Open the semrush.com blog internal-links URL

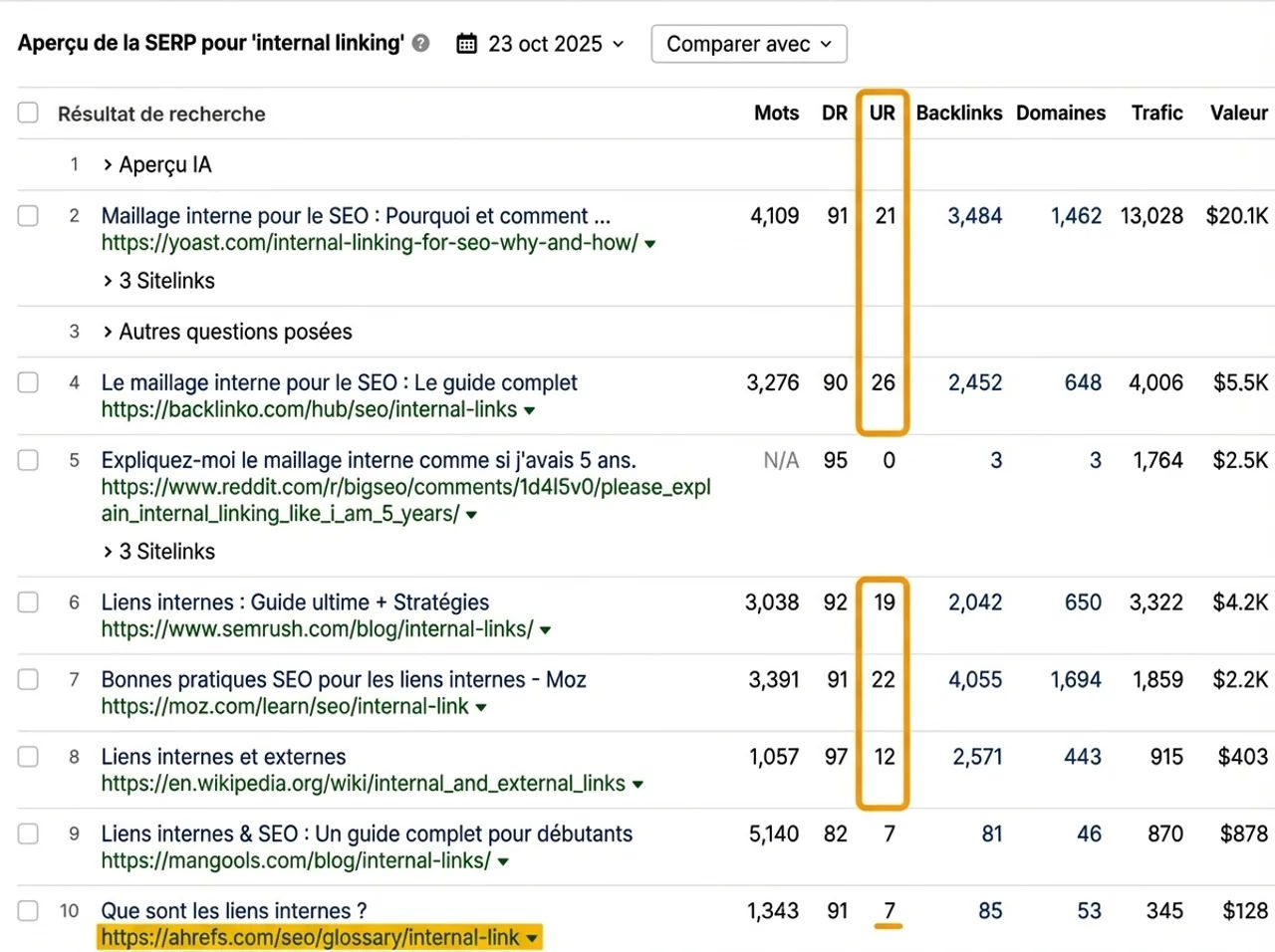(315, 628)
